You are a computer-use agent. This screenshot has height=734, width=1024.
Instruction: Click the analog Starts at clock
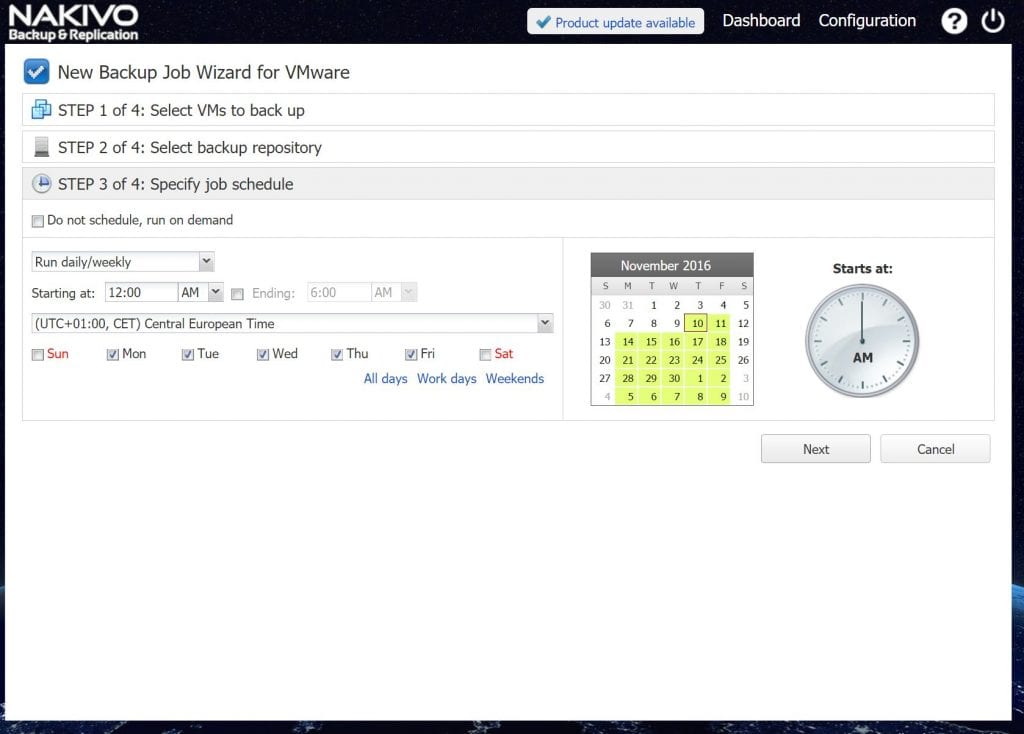click(x=862, y=341)
